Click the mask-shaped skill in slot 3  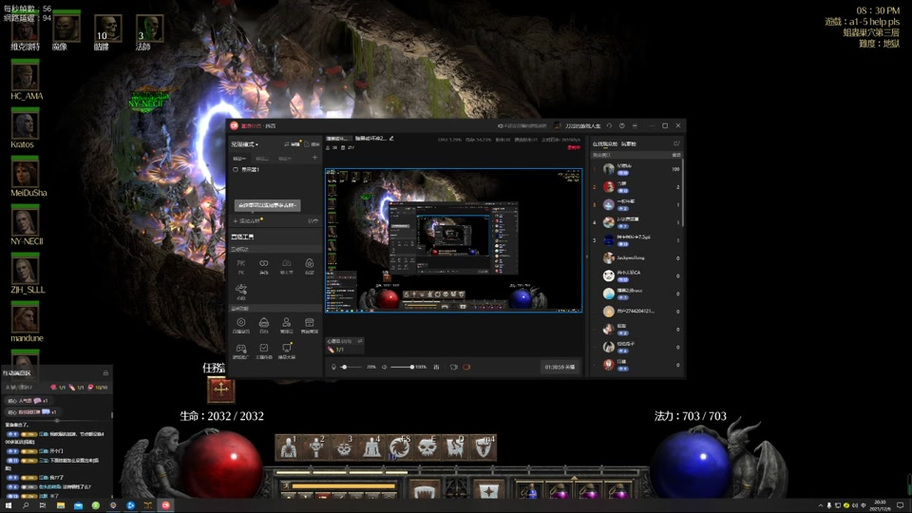(344, 447)
